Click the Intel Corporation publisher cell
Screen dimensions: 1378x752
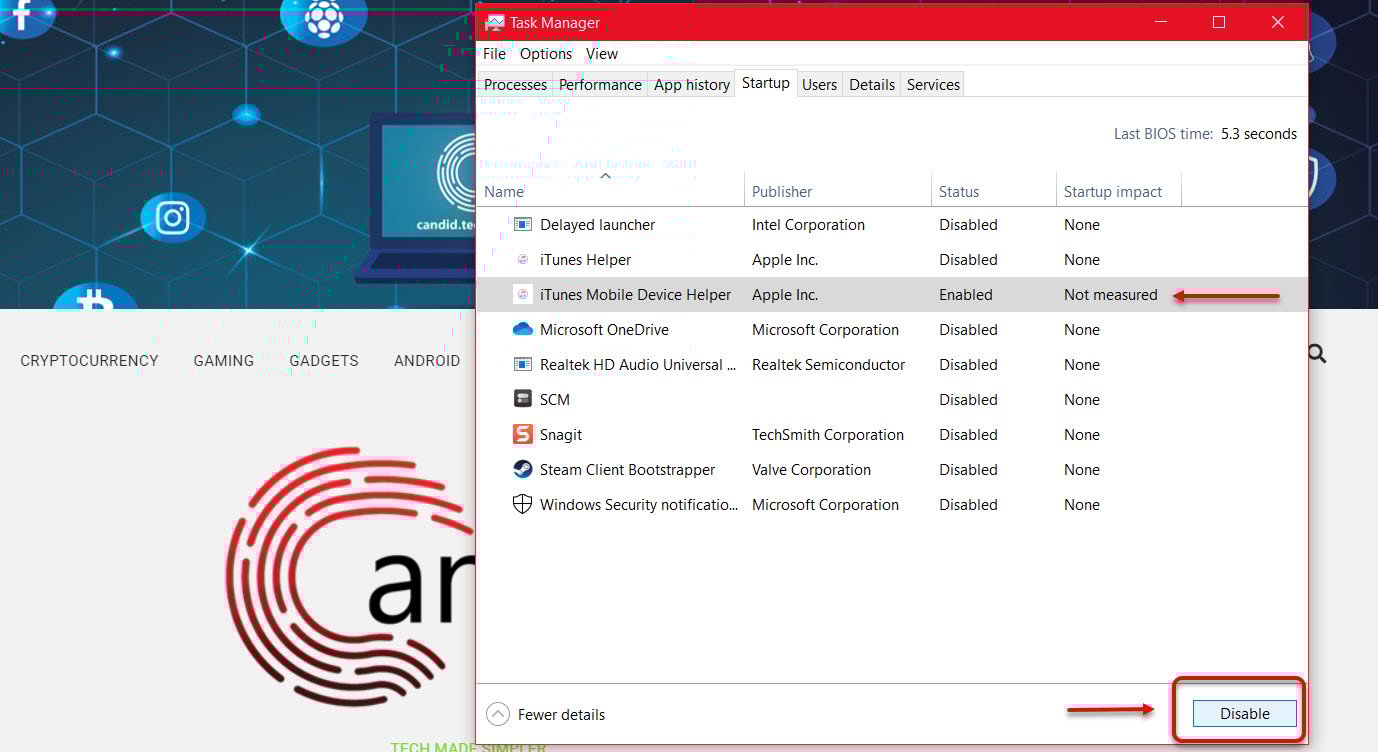(808, 225)
